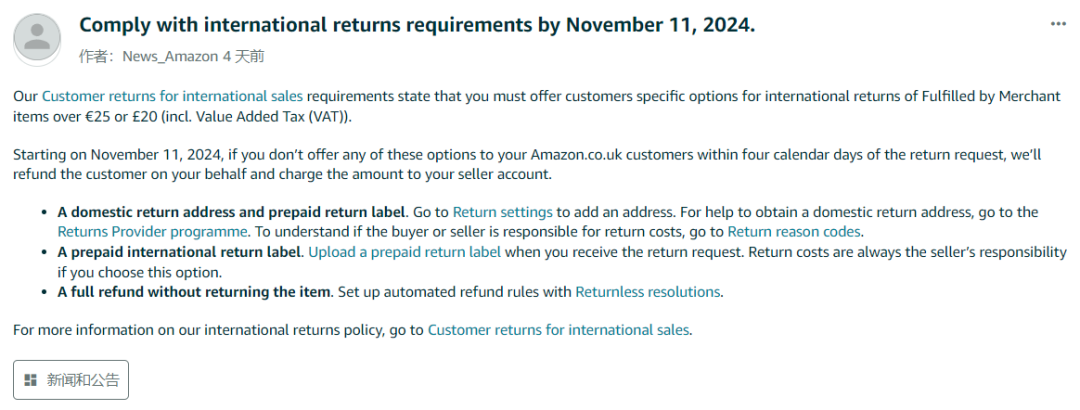This screenshot has height=410, width=1080.
Task: Click bold text "A full refund without returning the item"
Action: (193, 292)
